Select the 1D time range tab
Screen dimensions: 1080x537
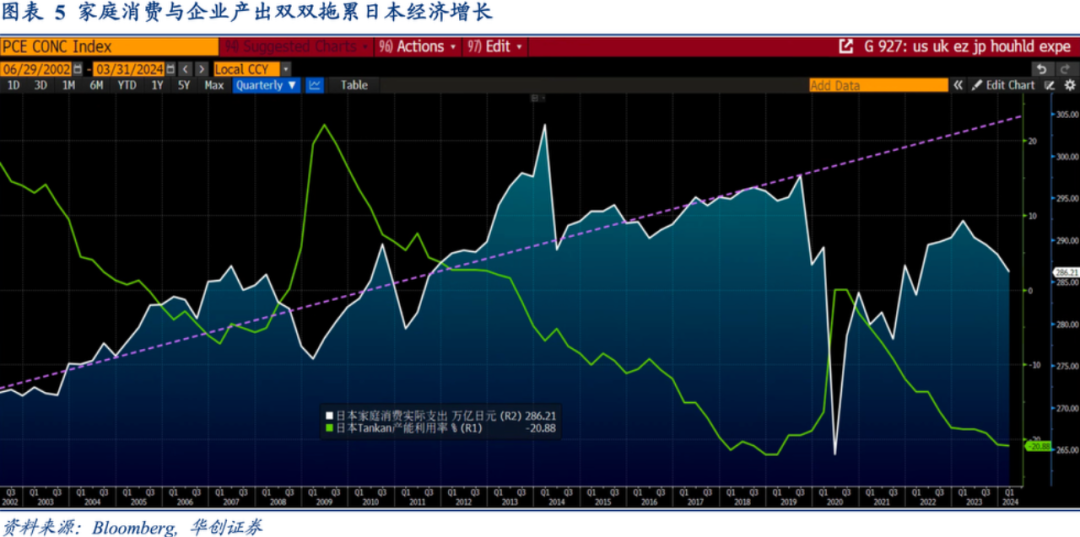tap(14, 85)
